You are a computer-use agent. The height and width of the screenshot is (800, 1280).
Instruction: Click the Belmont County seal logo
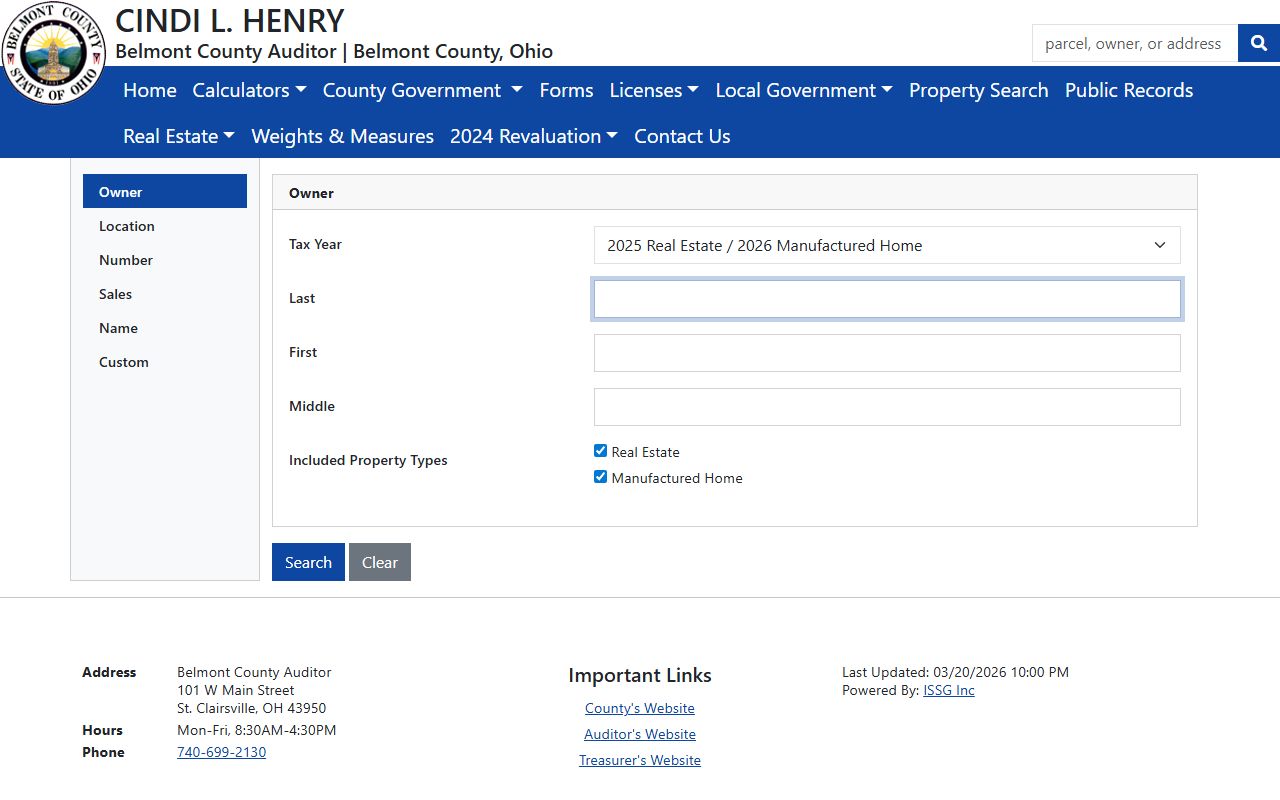pyautogui.click(x=53, y=53)
